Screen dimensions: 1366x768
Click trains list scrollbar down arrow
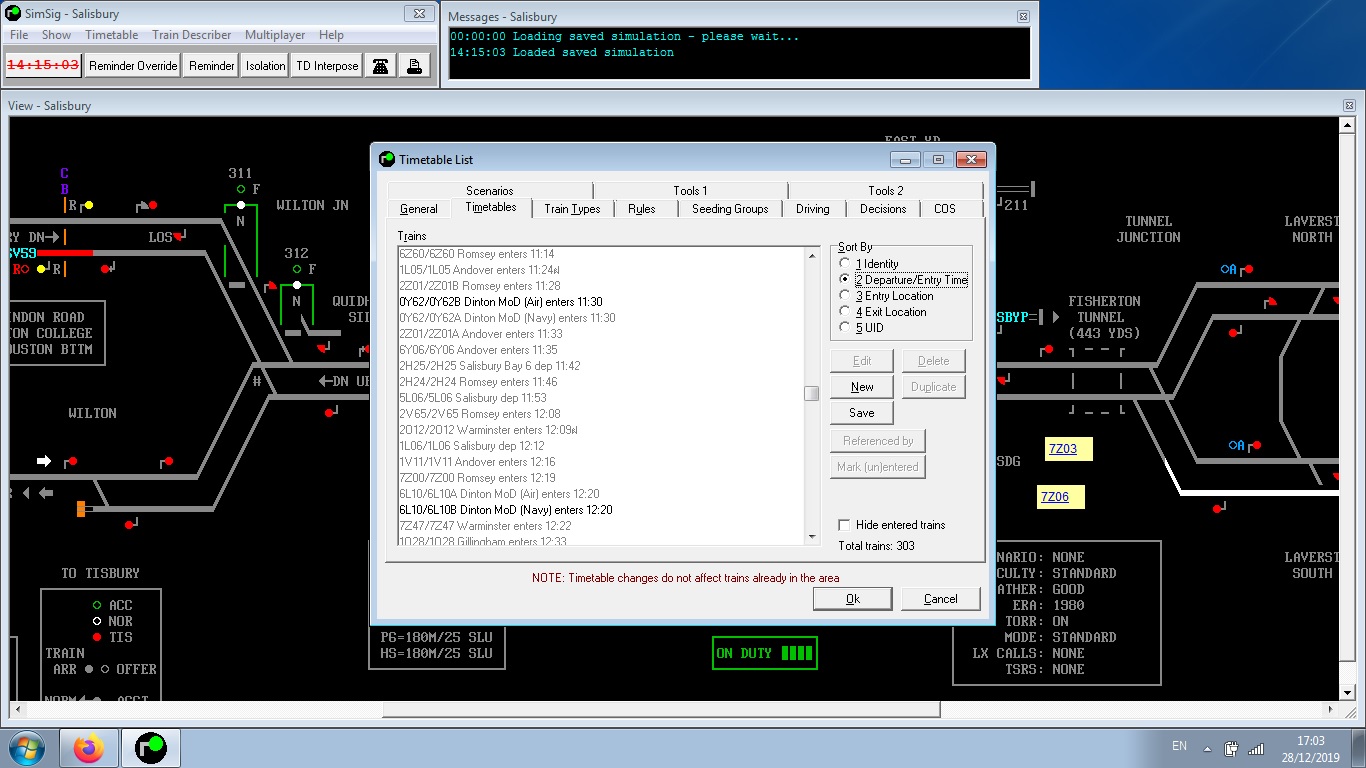(x=812, y=537)
